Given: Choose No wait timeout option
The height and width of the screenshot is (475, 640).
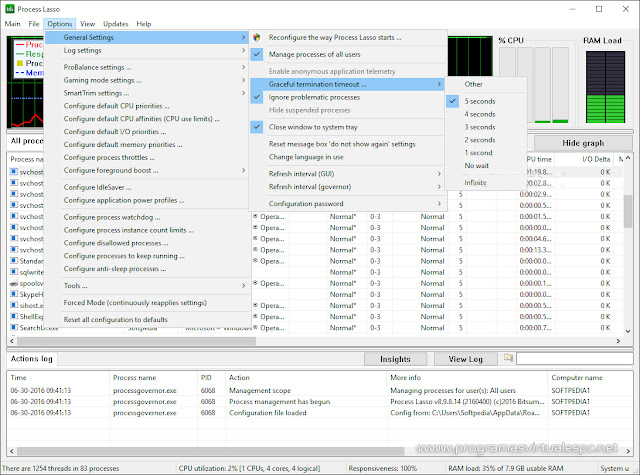Looking at the screenshot, I should 484,166.
